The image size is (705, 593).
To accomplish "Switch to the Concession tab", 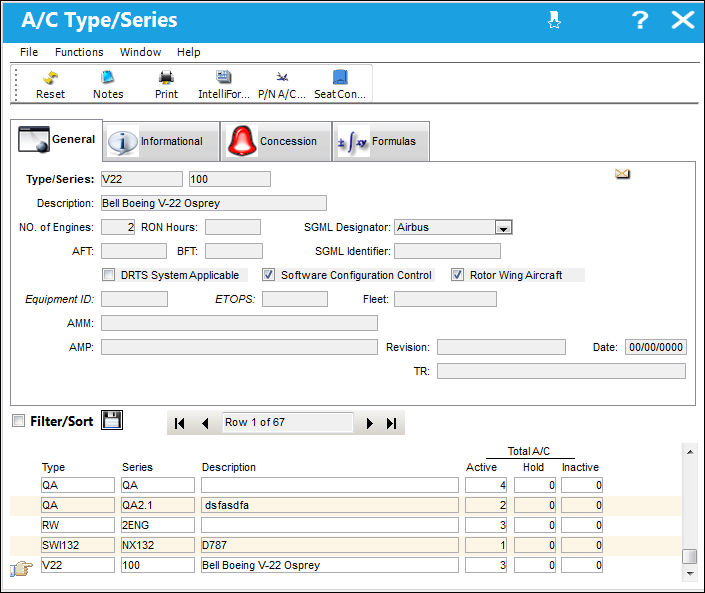I will tap(276, 141).
